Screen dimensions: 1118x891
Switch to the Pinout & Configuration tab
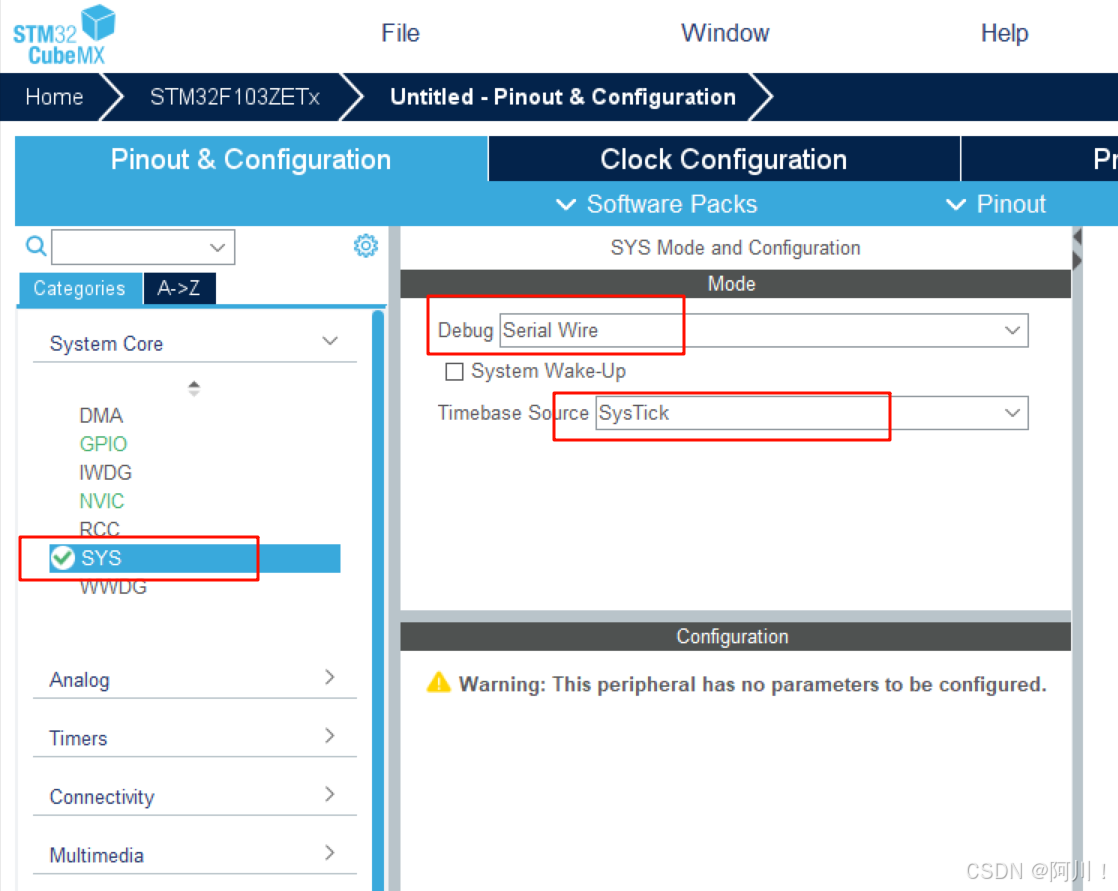coord(251,159)
